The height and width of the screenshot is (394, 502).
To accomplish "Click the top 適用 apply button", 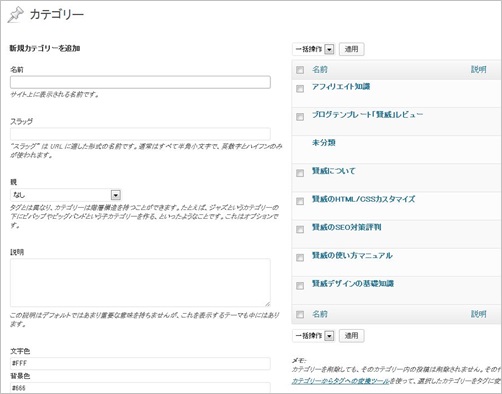I will tap(352, 49).
